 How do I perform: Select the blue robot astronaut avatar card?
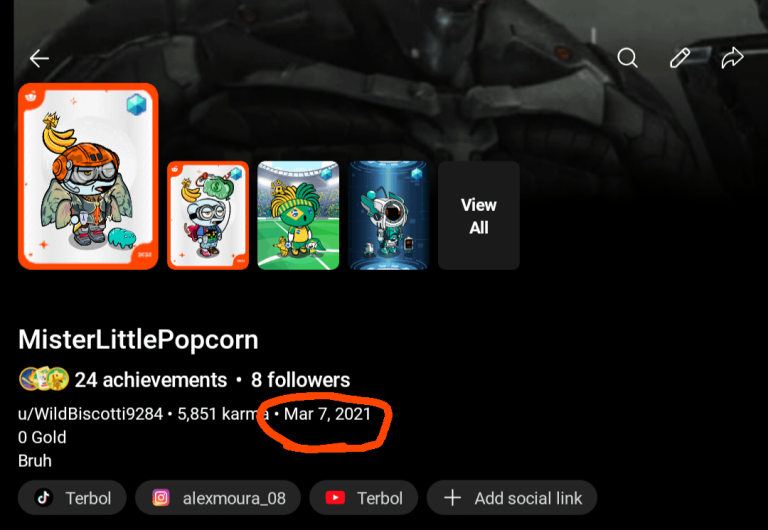(x=389, y=216)
